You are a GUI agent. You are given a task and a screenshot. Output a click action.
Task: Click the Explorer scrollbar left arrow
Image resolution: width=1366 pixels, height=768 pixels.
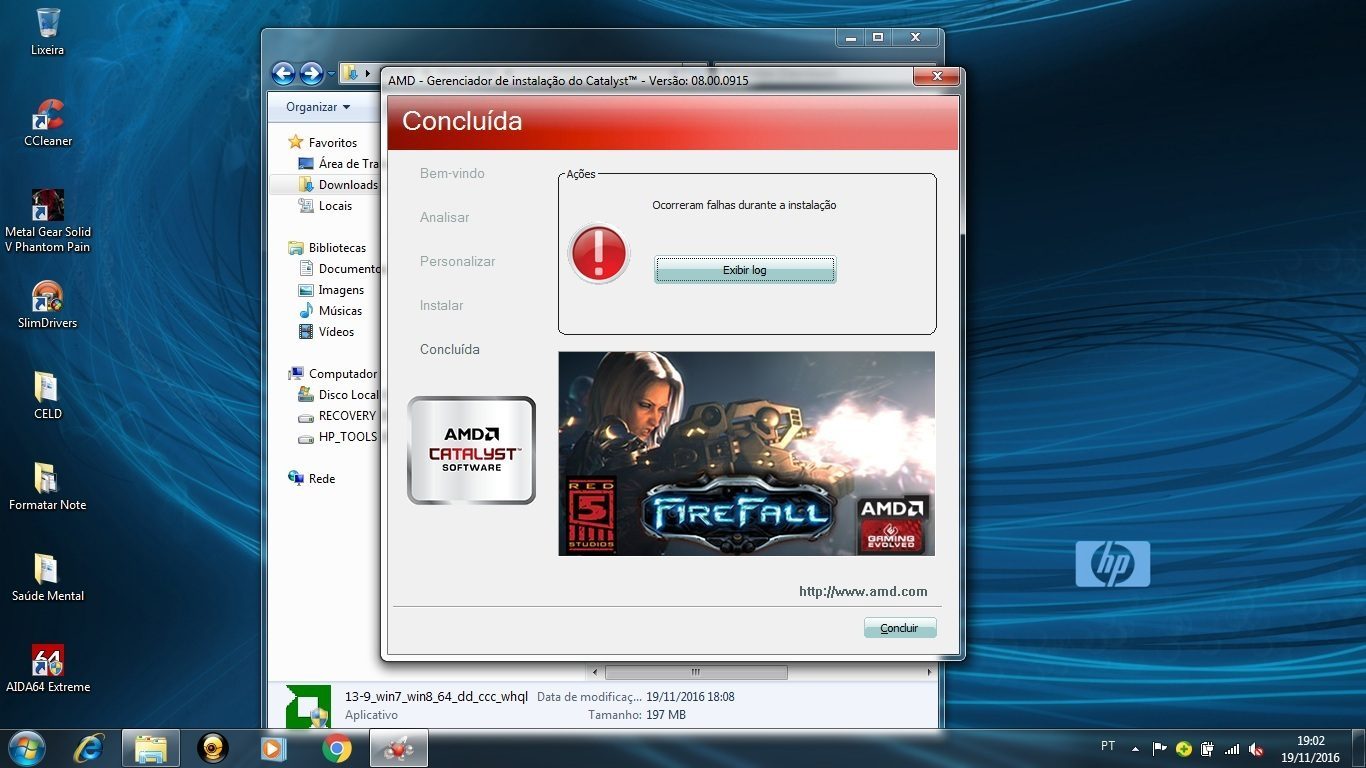[x=596, y=672]
